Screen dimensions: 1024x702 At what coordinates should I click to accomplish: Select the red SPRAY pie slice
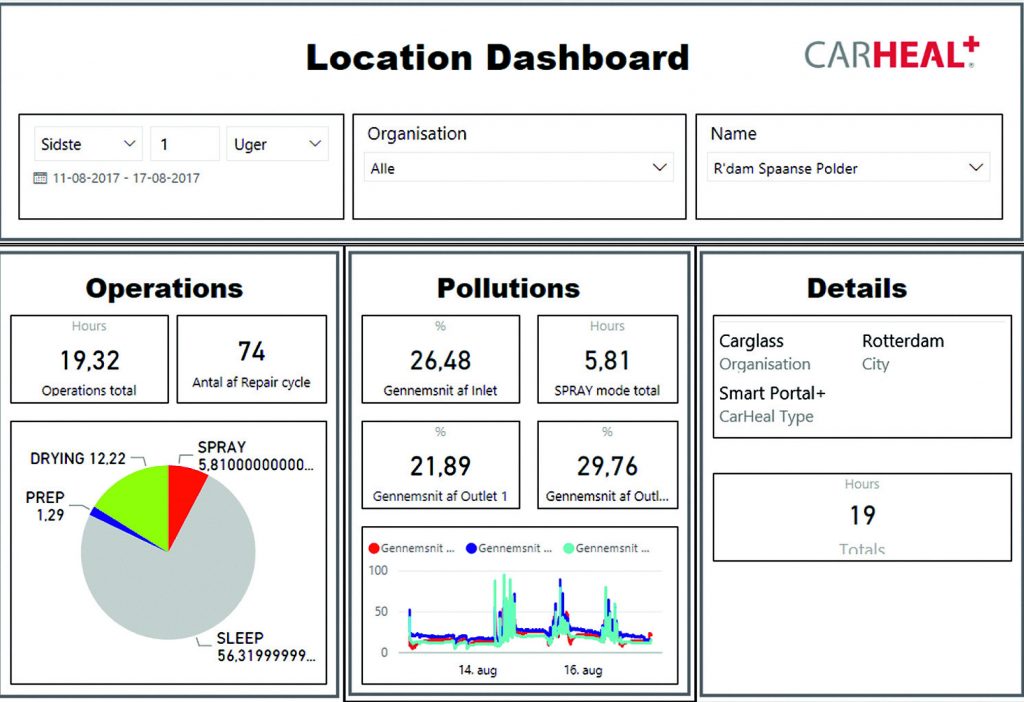click(x=183, y=491)
